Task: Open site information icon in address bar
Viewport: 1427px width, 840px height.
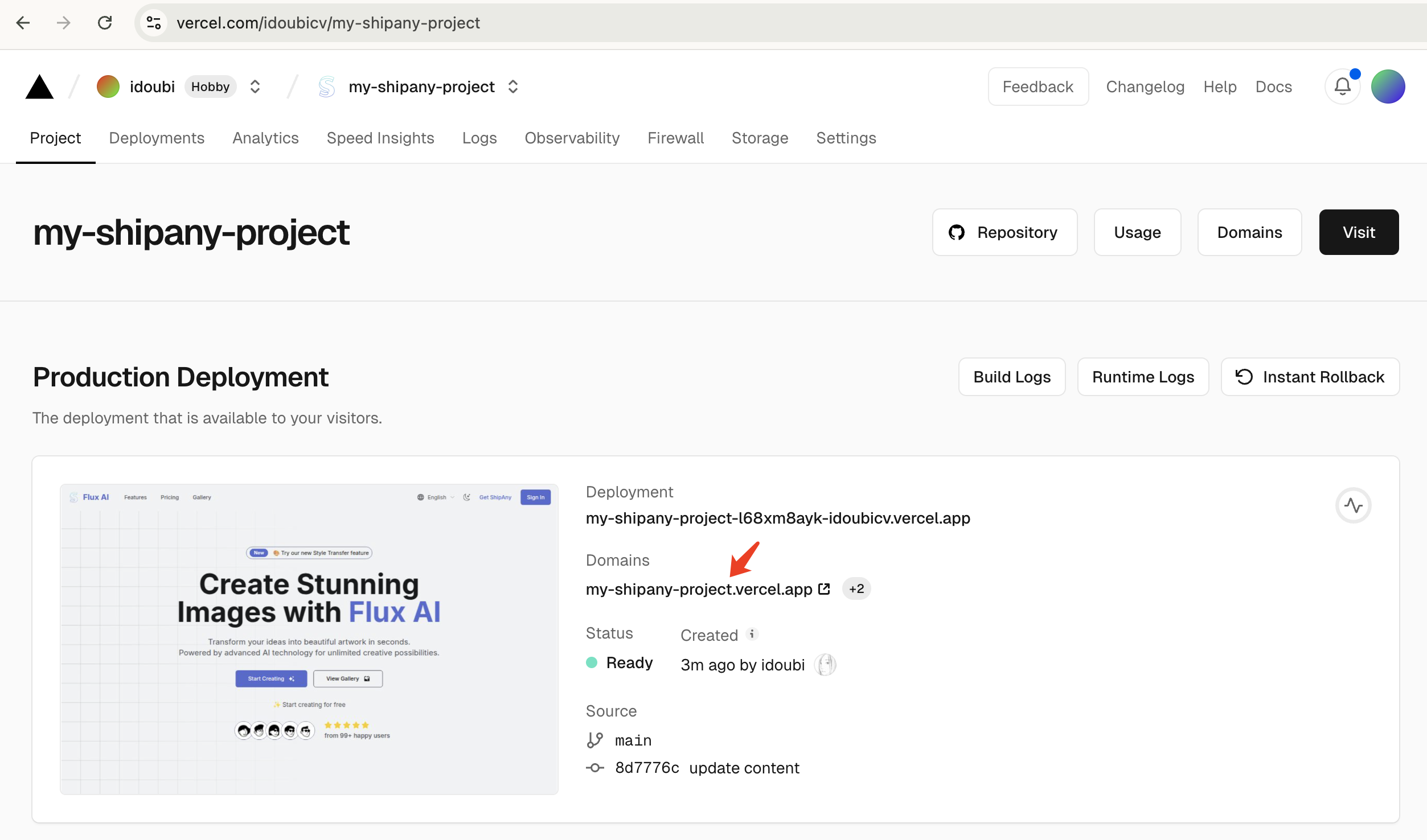Action: (x=154, y=23)
